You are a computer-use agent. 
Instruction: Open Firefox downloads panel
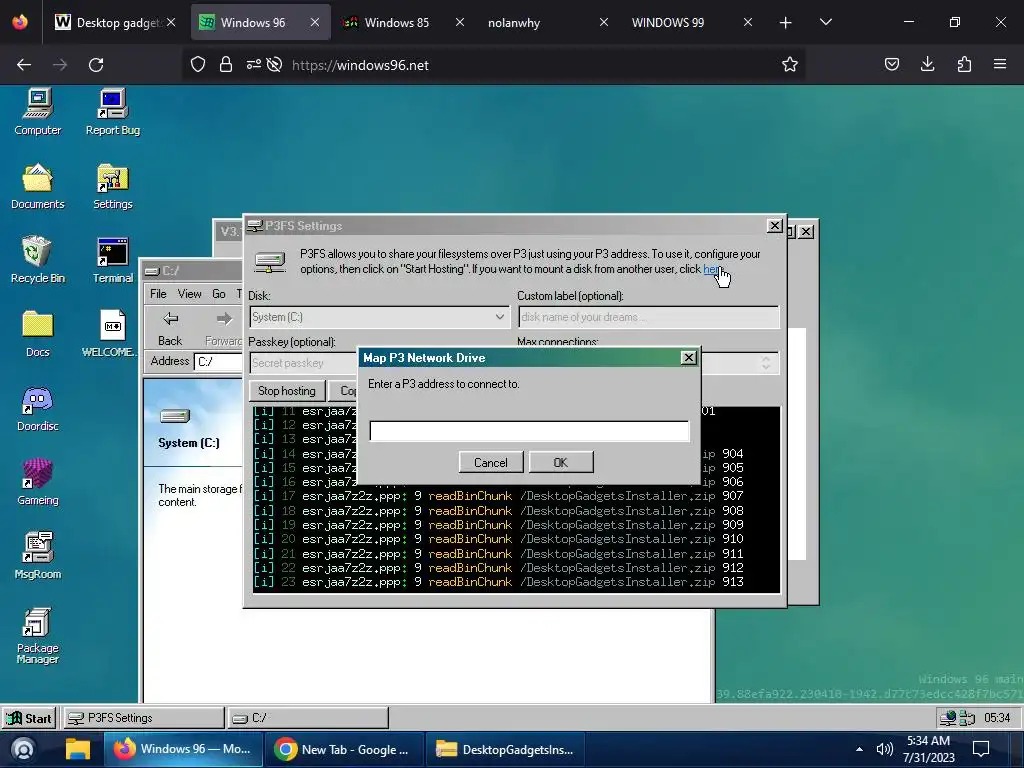927,65
